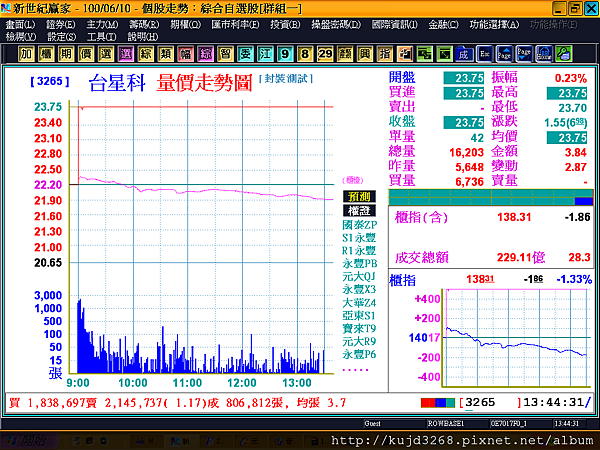Viewport: 600px width, 450px height.
Task: Click the 智 toolbar icon
Action: click(225, 54)
